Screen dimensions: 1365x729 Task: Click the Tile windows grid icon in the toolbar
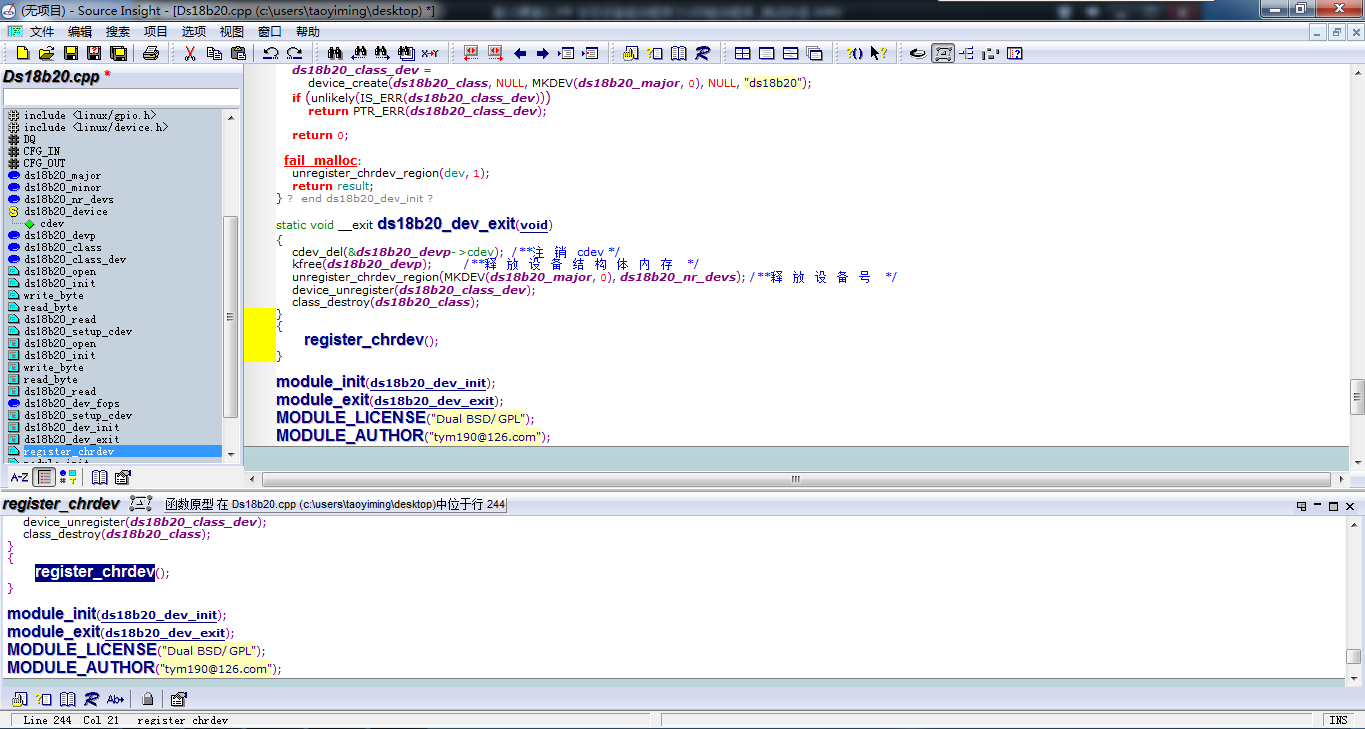(742, 53)
